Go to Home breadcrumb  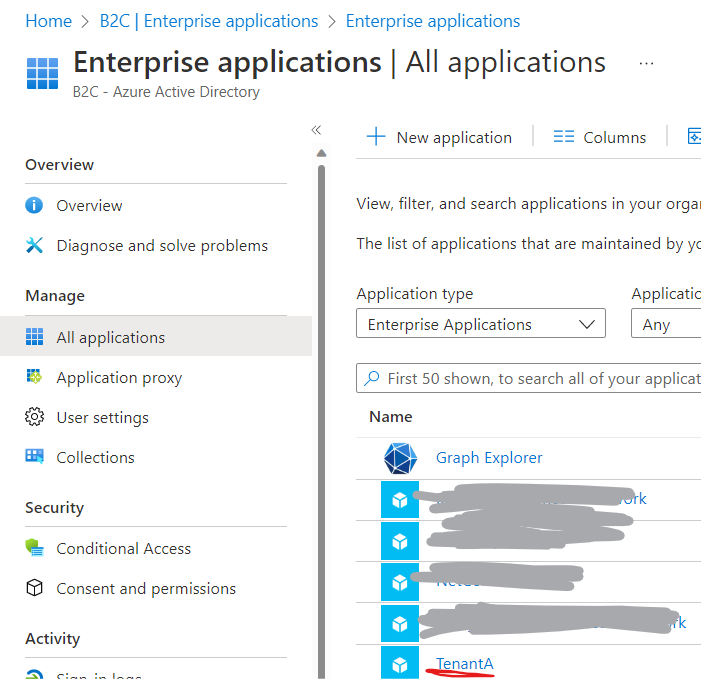pyautogui.click(x=48, y=21)
